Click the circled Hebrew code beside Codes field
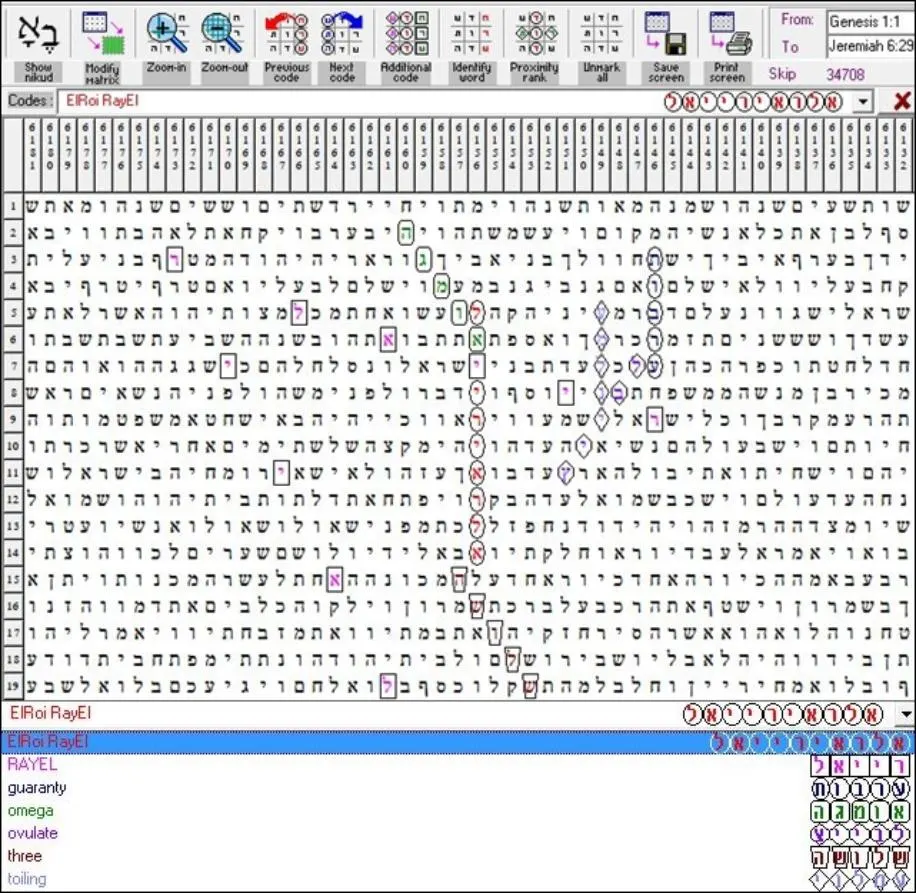This screenshot has width=916, height=893. point(754,102)
